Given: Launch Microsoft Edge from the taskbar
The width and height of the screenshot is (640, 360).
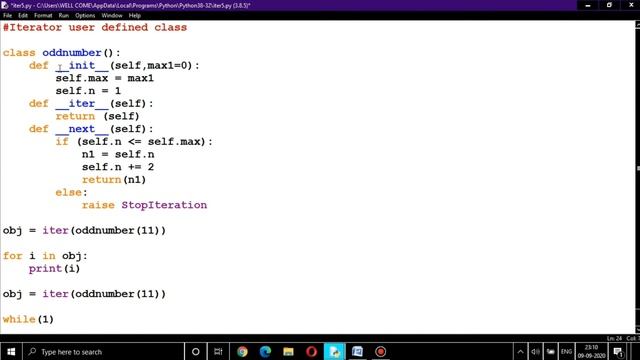Looking at the screenshot, I should [265, 351].
